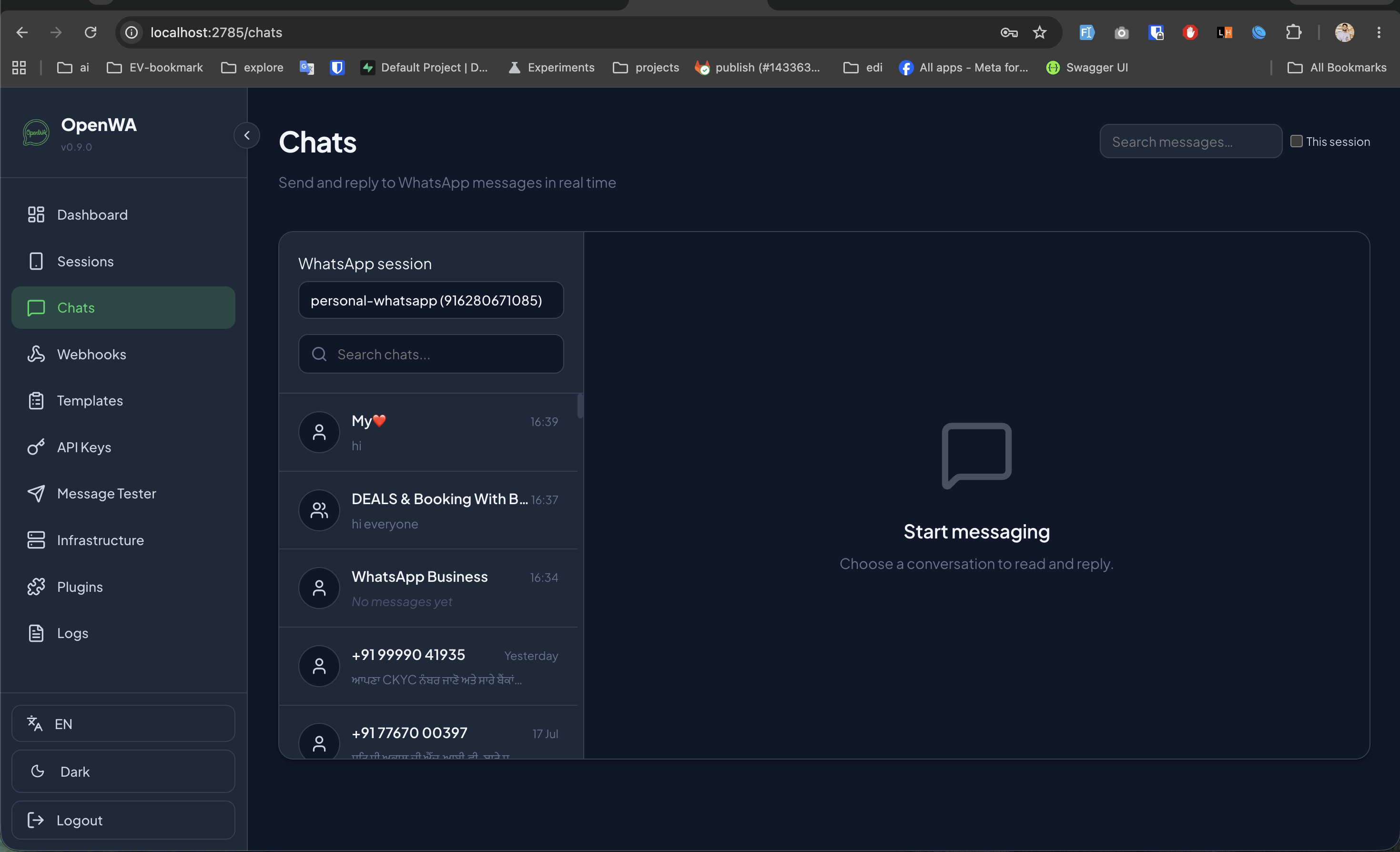The height and width of the screenshot is (852, 1400).
Task: Click the browser back arrow
Action: [x=22, y=32]
